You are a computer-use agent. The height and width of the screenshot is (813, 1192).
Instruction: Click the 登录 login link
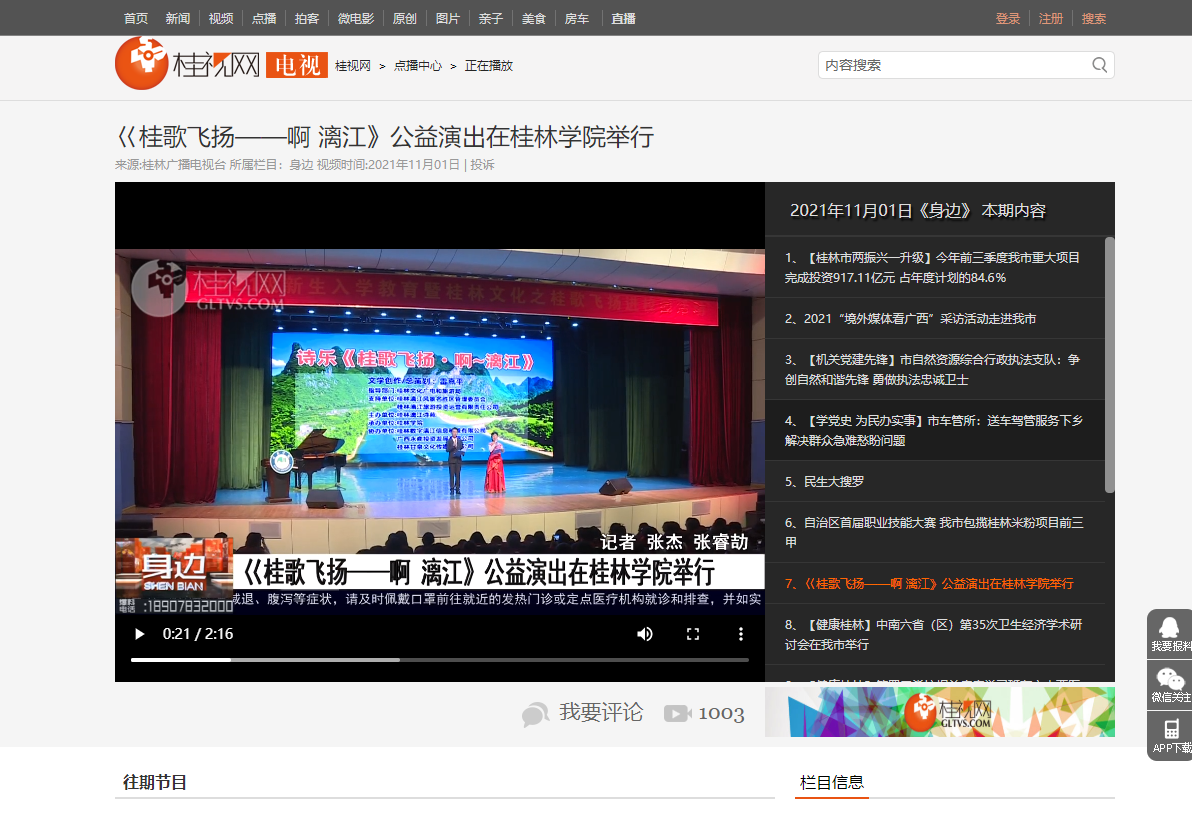1008,18
